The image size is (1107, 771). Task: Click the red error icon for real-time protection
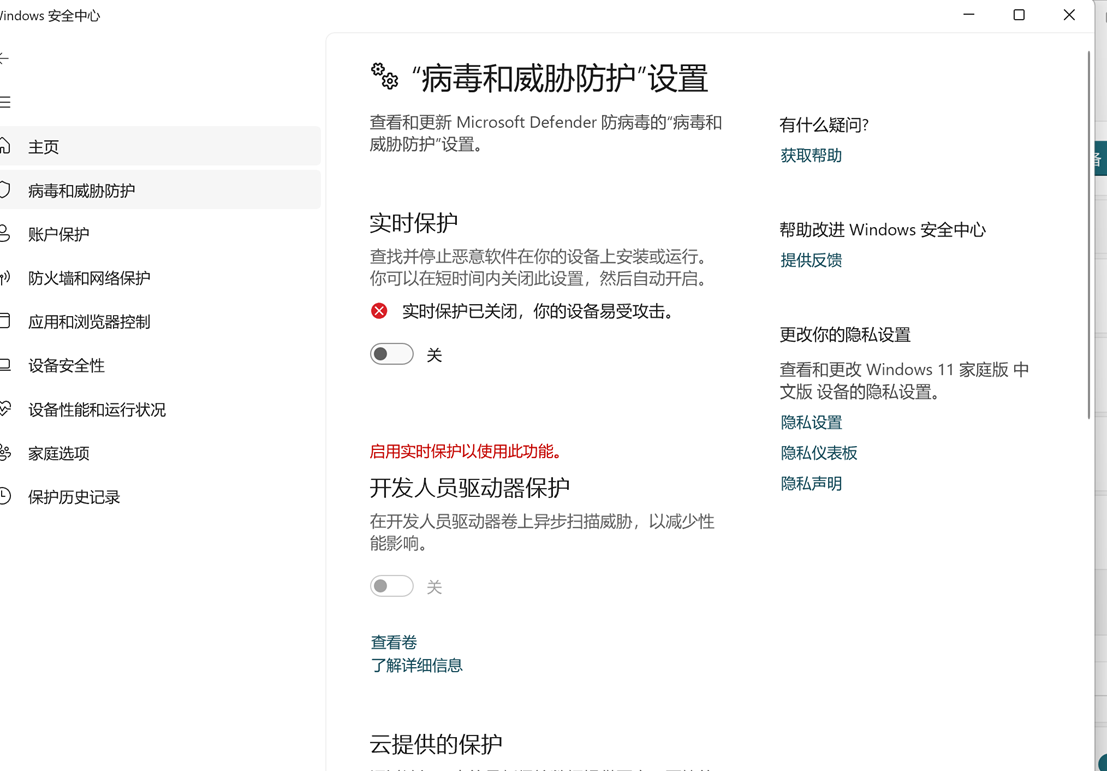coord(379,311)
